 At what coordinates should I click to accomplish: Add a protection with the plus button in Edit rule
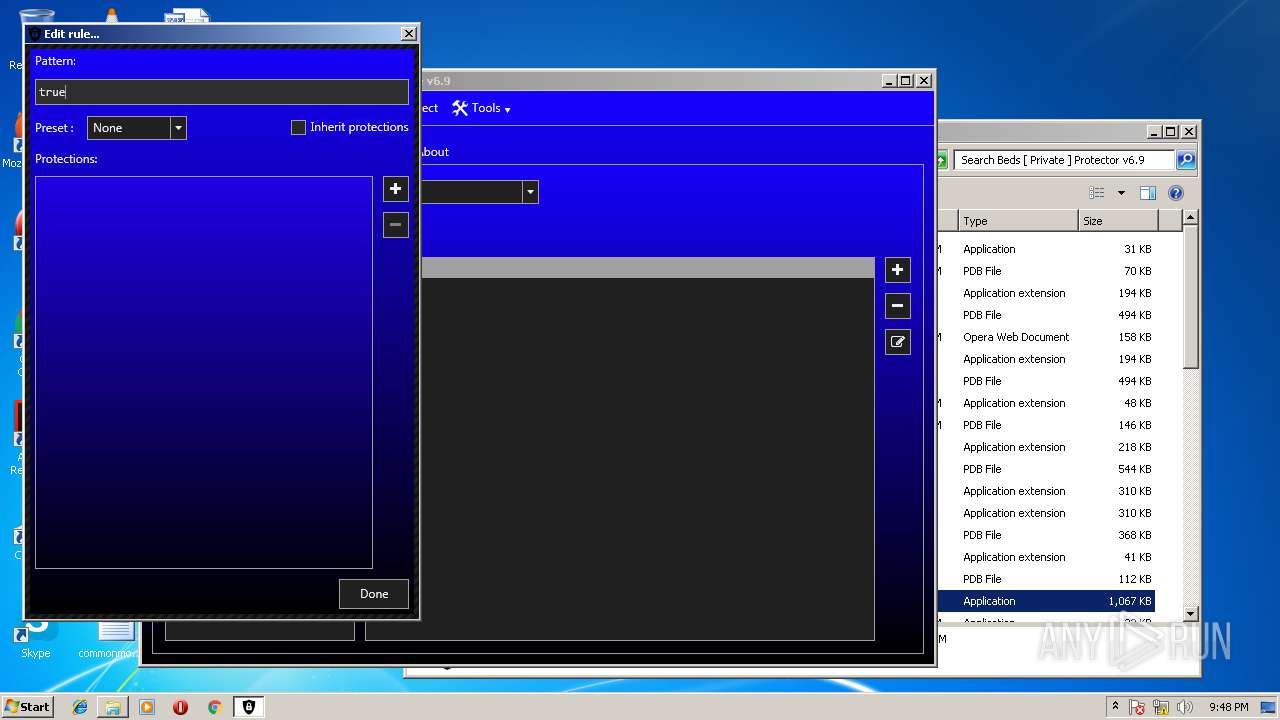pyautogui.click(x=396, y=189)
